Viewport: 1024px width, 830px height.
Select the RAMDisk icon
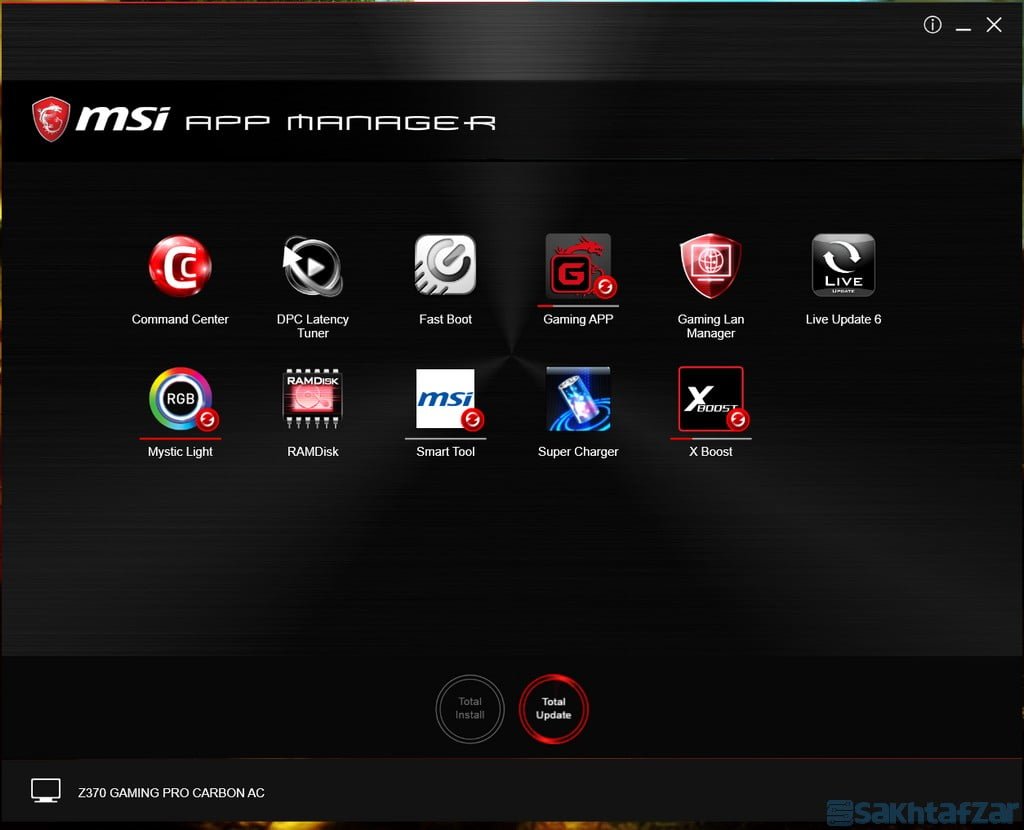coord(312,397)
